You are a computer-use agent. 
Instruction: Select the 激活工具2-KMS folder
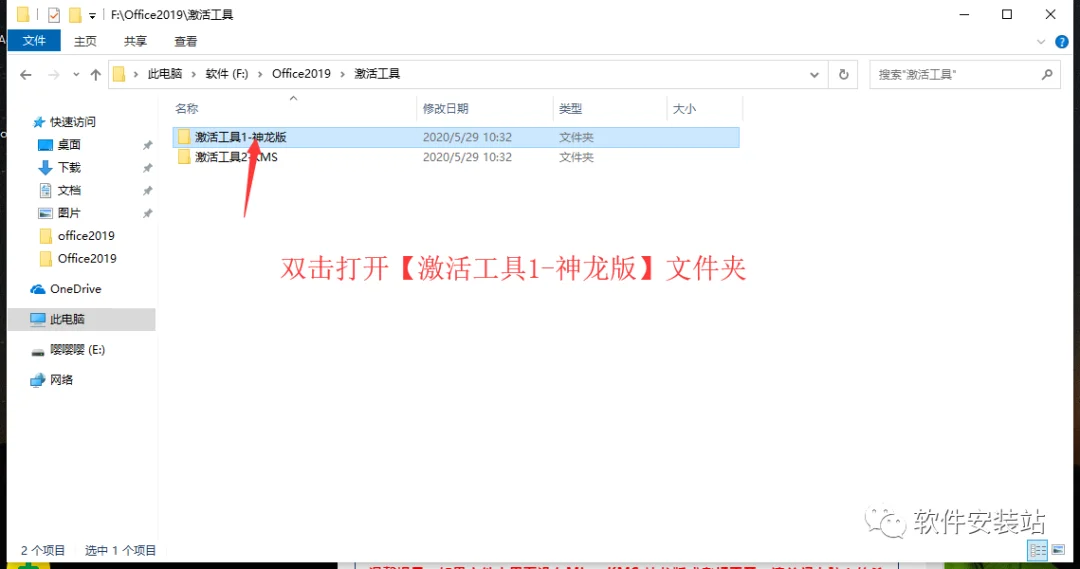click(x=456, y=157)
